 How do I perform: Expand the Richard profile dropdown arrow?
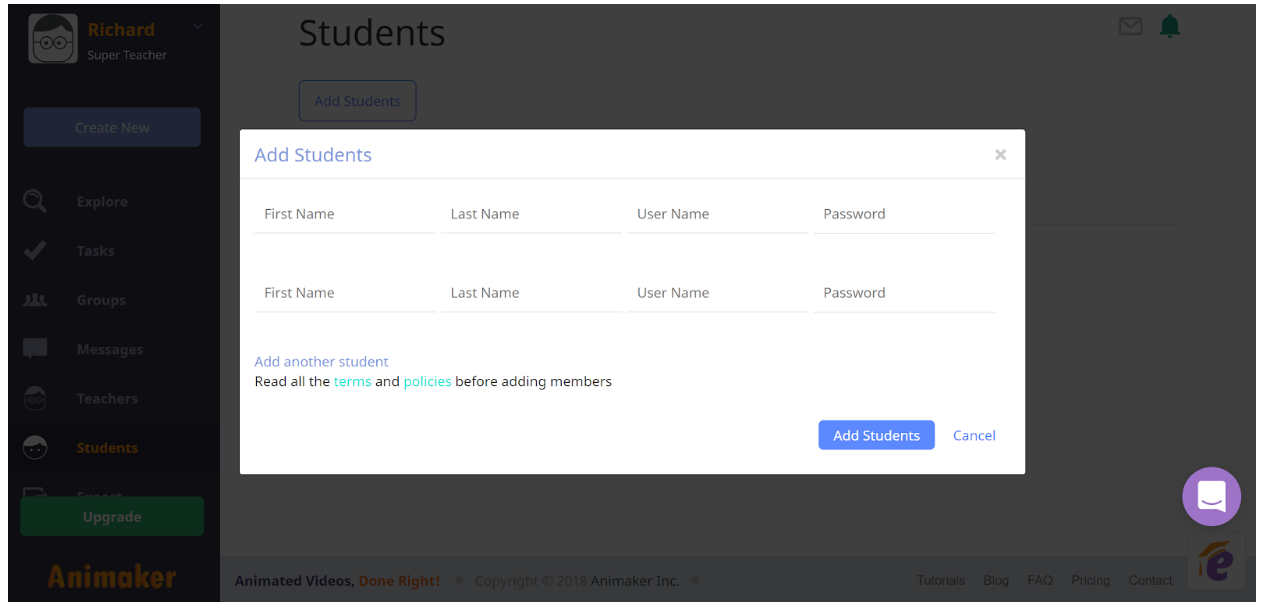point(197,26)
